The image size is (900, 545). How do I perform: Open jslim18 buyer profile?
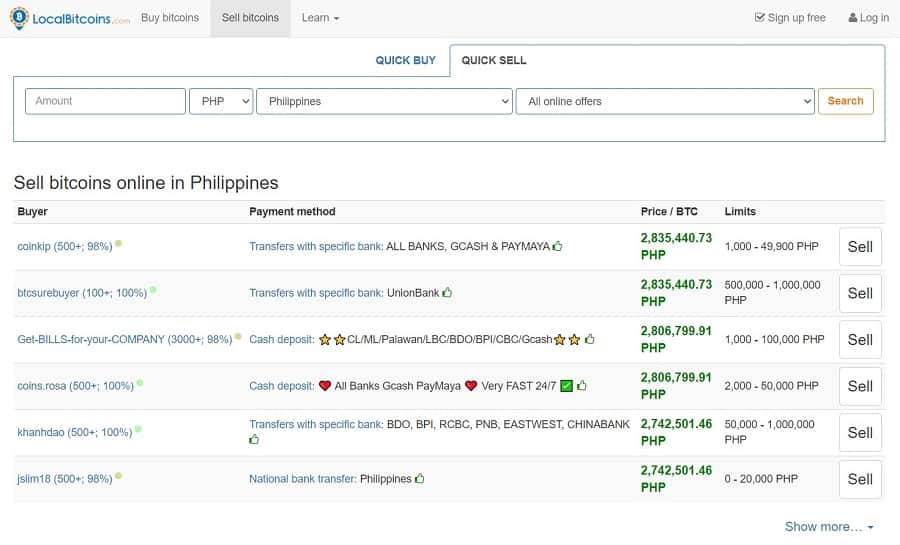[65, 479]
